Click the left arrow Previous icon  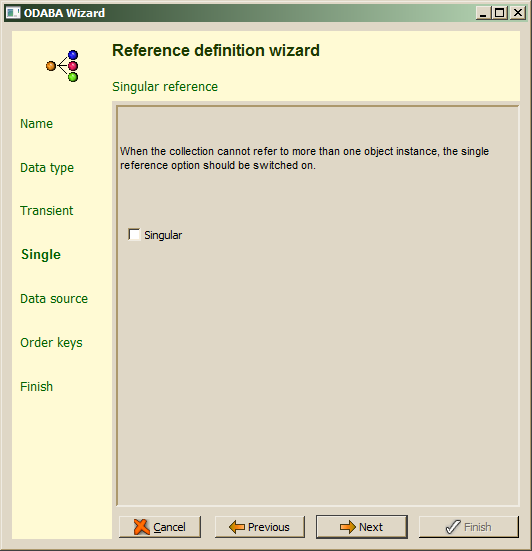pos(237,527)
